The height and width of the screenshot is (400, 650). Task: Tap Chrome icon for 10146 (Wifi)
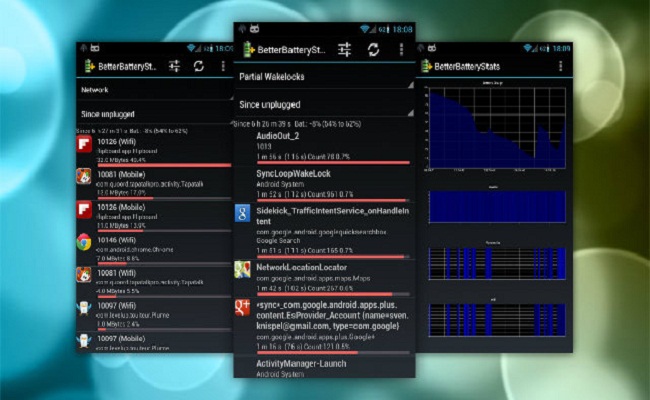tap(84, 242)
